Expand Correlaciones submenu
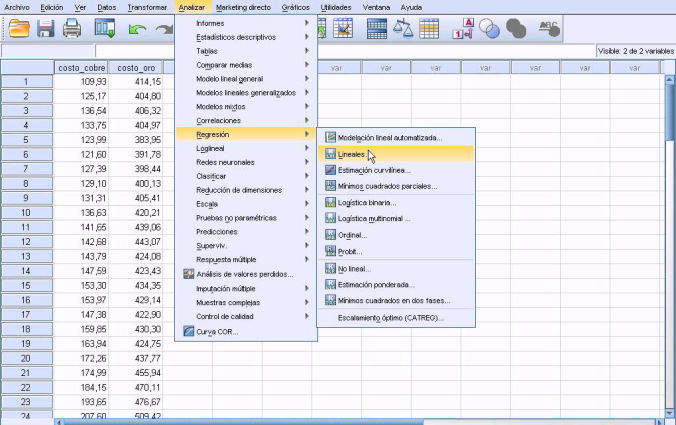 tap(246, 120)
